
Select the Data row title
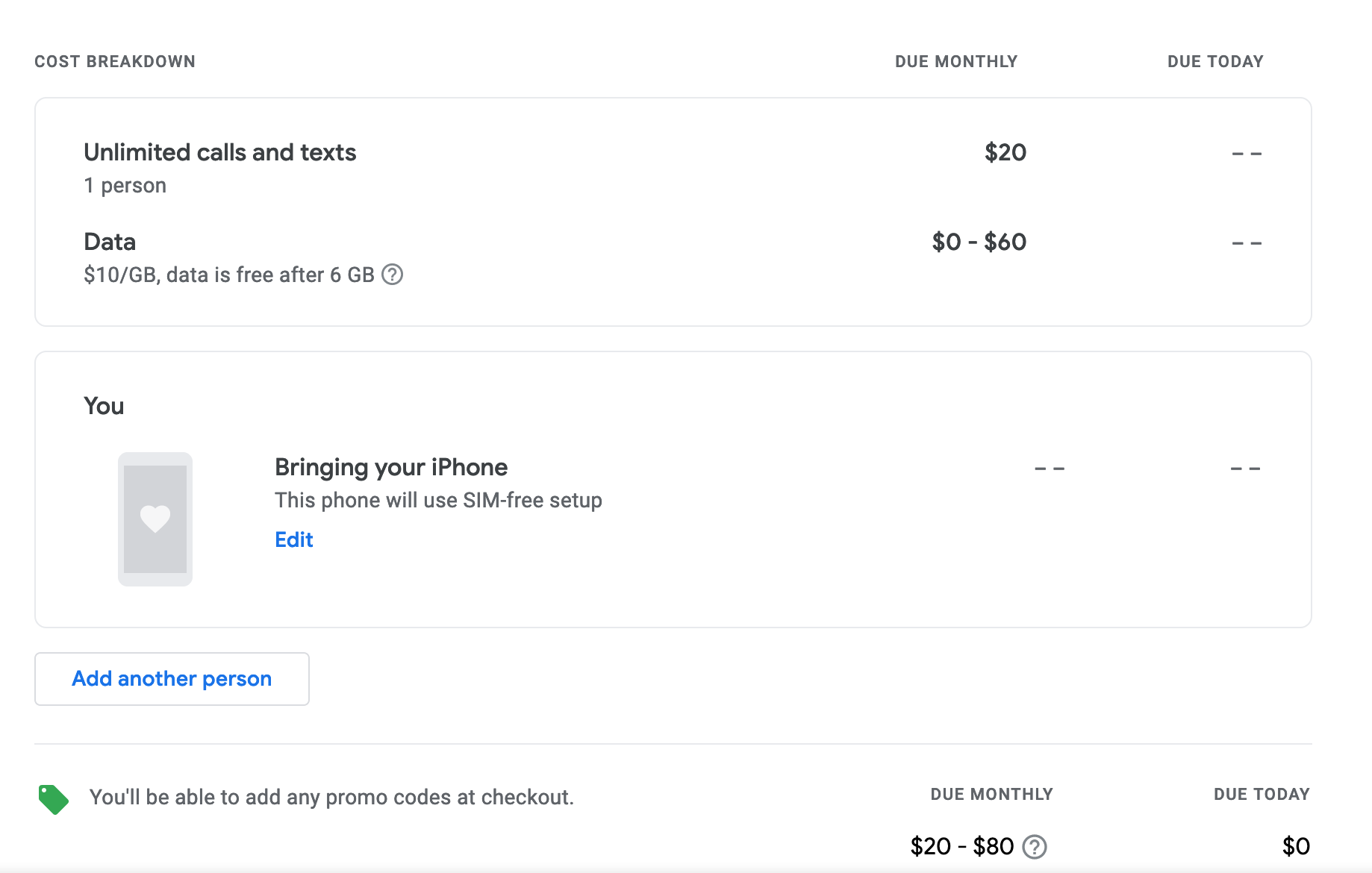tap(110, 242)
